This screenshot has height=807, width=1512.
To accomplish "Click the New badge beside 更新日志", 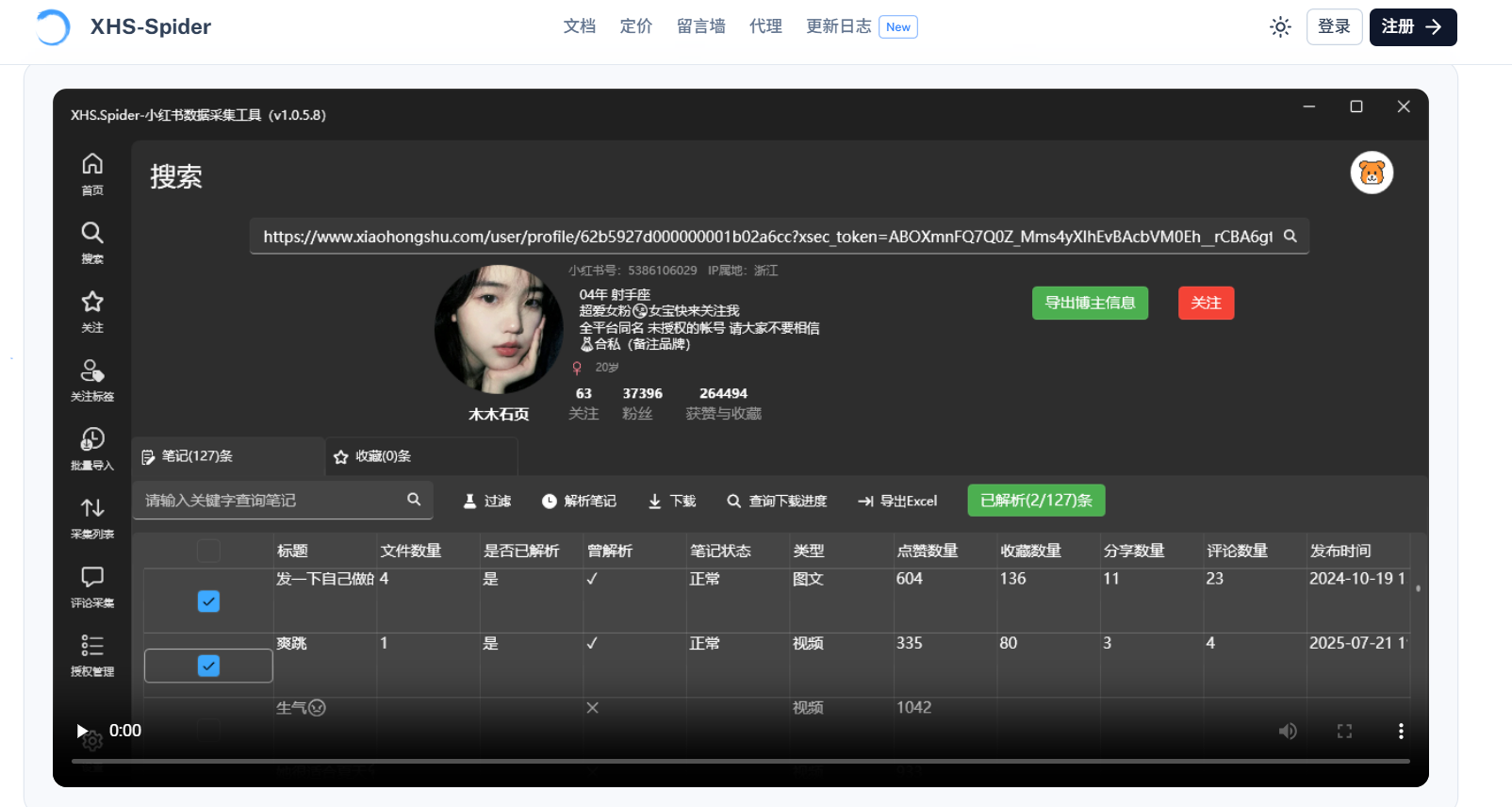I will [898, 27].
